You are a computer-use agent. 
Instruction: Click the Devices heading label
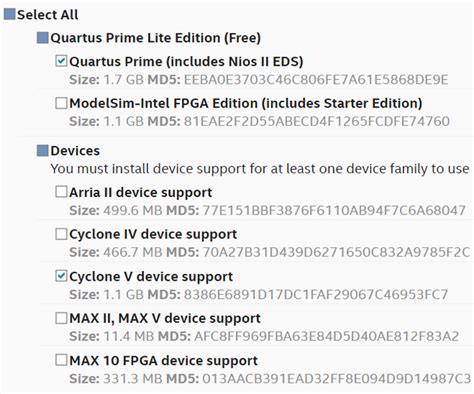[x=75, y=151]
